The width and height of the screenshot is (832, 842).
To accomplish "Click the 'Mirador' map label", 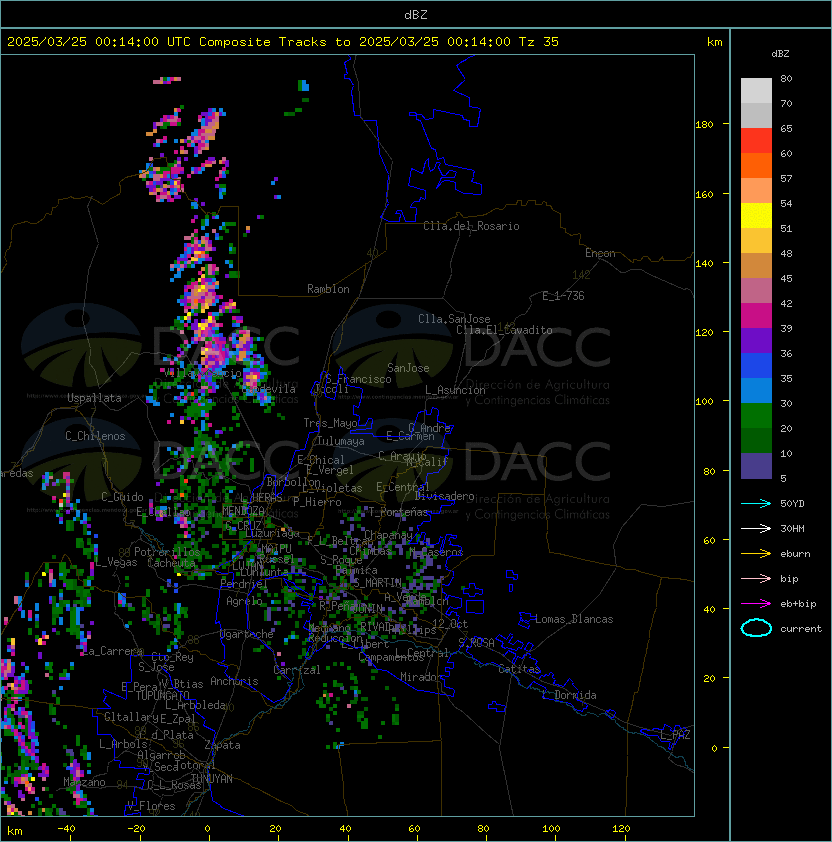I will (421, 677).
